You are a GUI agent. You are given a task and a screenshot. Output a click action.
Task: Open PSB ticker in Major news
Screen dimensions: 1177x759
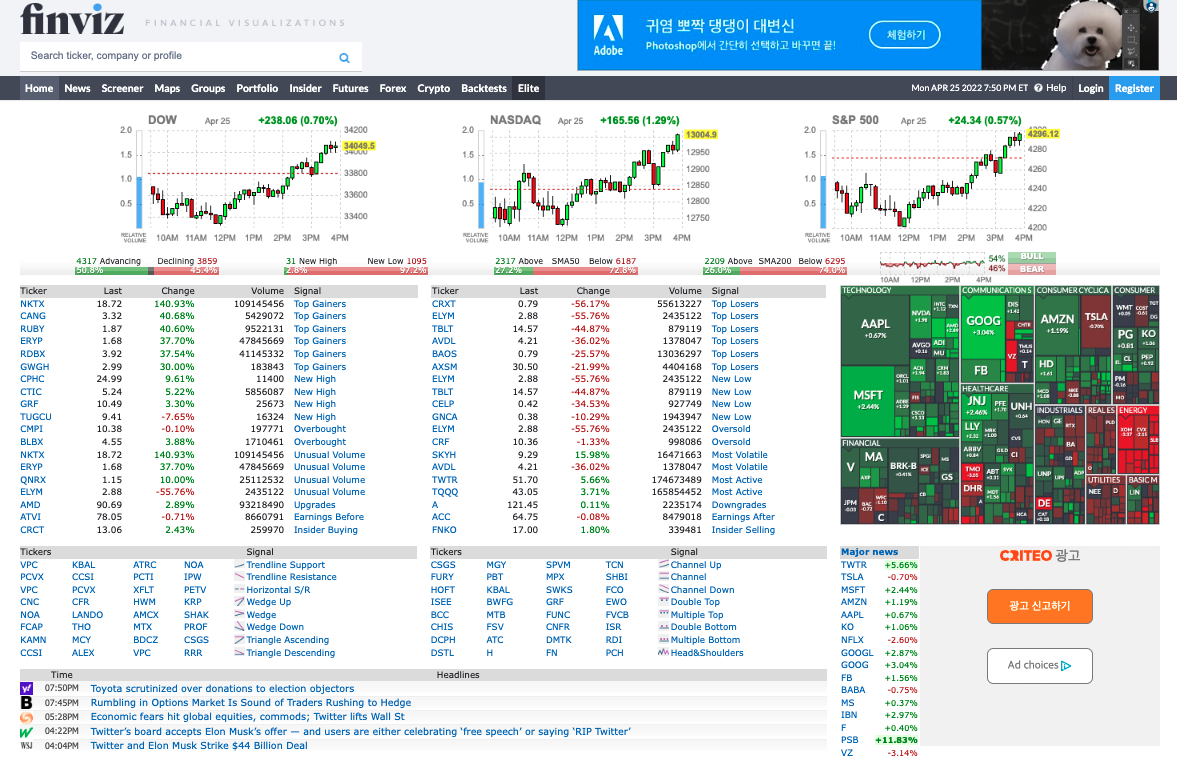pos(849,739)
